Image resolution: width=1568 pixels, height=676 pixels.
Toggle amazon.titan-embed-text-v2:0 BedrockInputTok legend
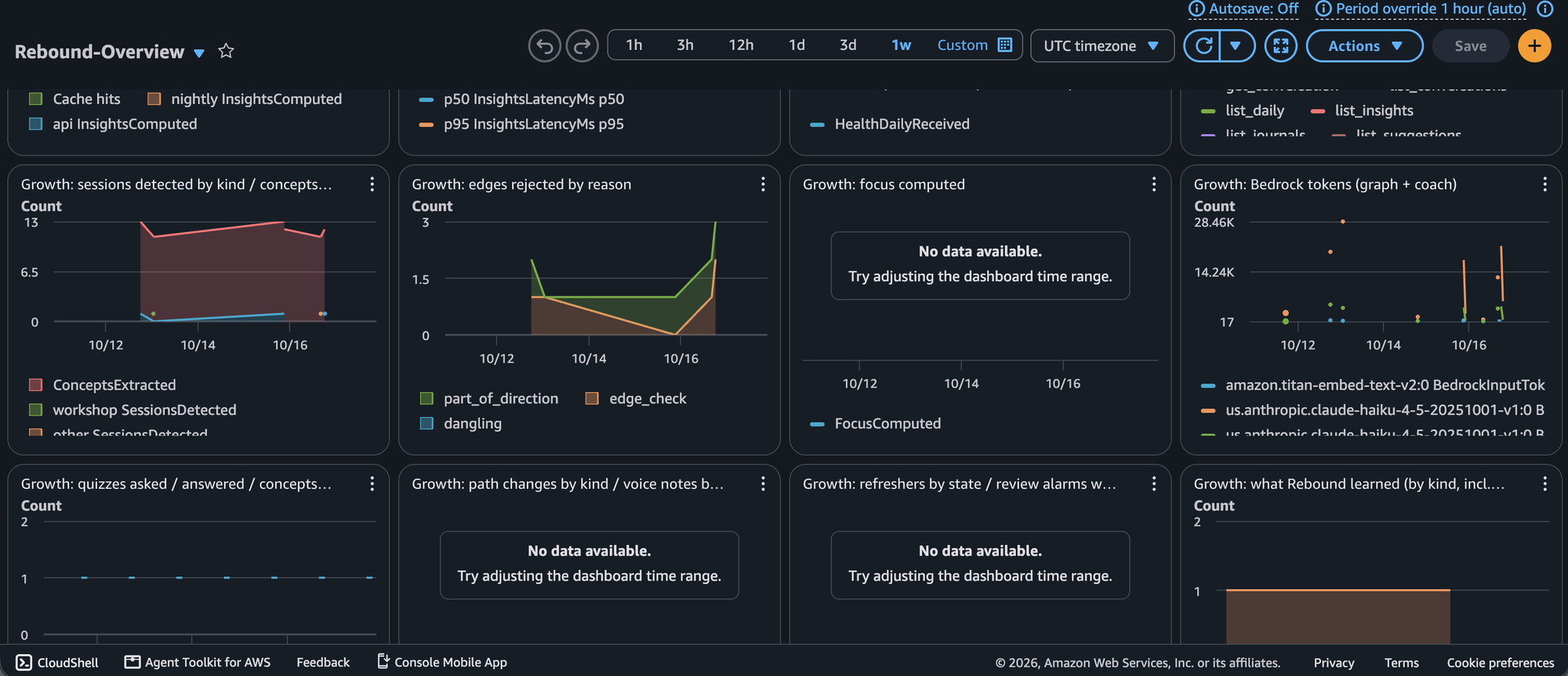tap(1373, 385)
